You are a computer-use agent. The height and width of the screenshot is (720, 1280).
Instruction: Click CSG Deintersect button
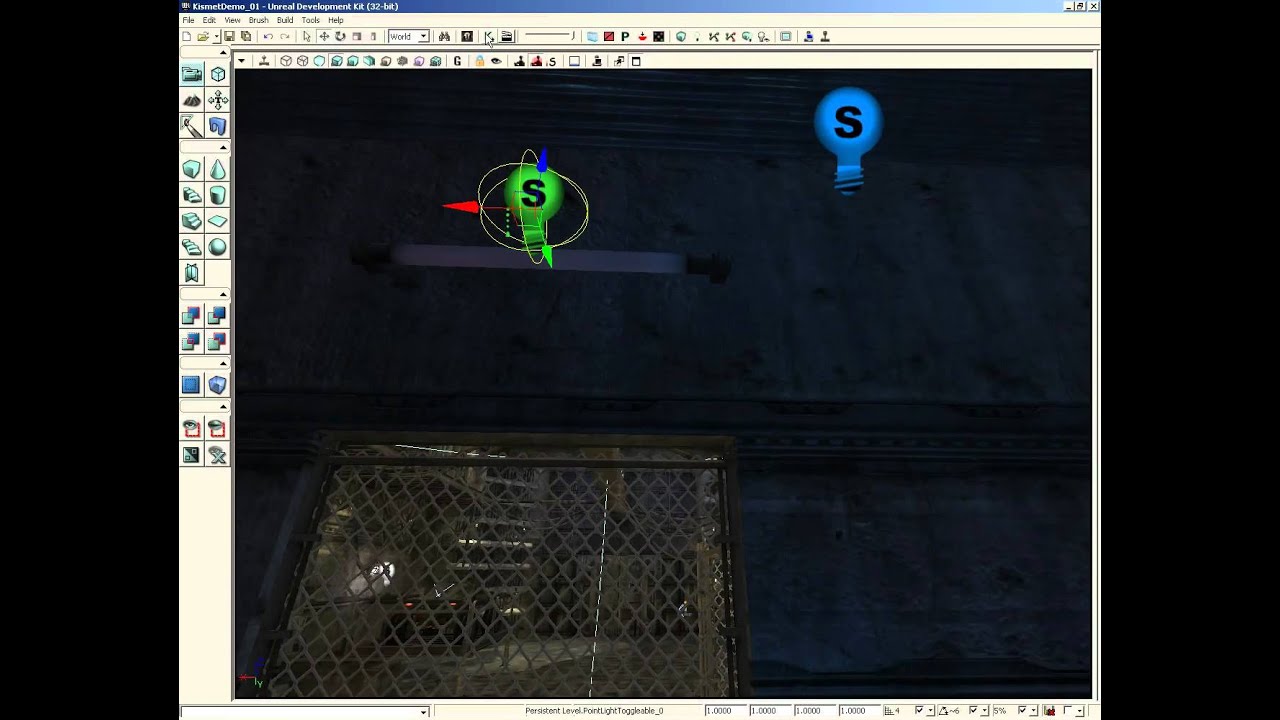(217, 342)
